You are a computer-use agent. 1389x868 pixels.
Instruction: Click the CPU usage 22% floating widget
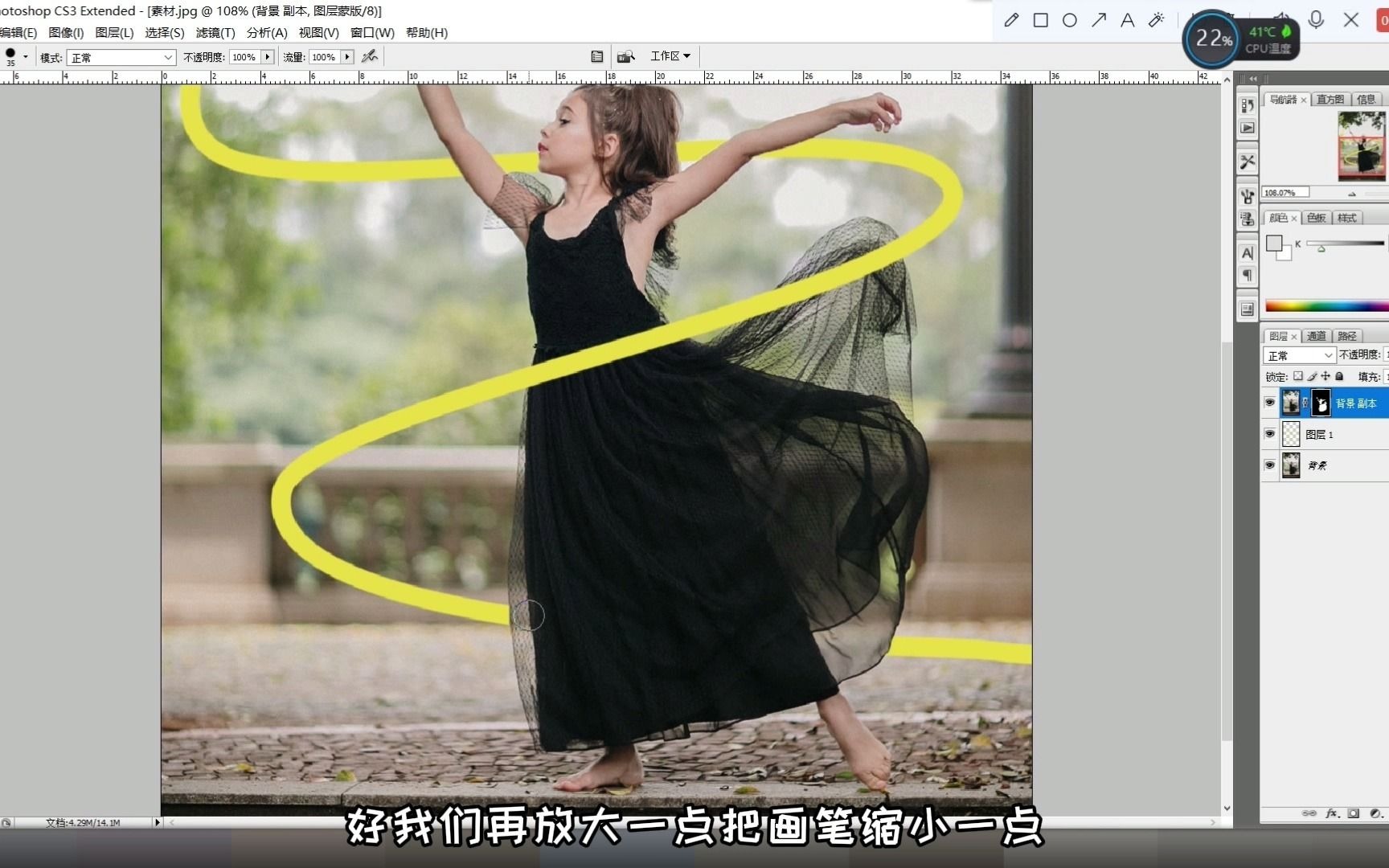tap(1211, 38)
